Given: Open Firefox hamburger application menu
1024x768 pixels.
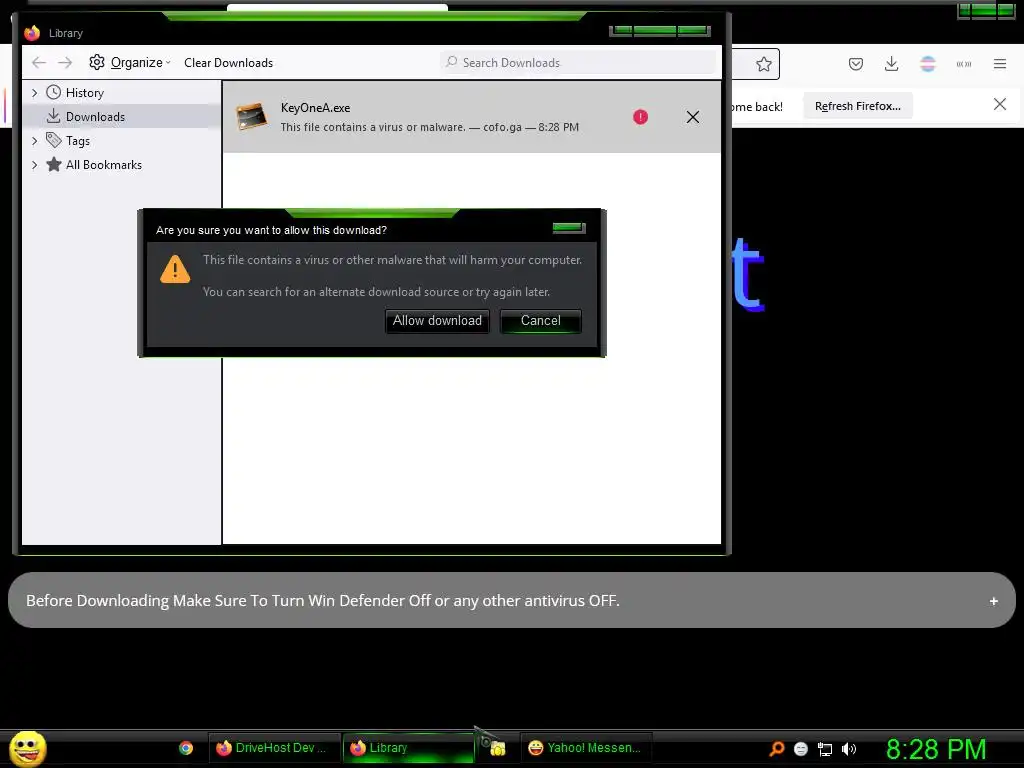Looking at the screenshot, I should point(1000,63).
